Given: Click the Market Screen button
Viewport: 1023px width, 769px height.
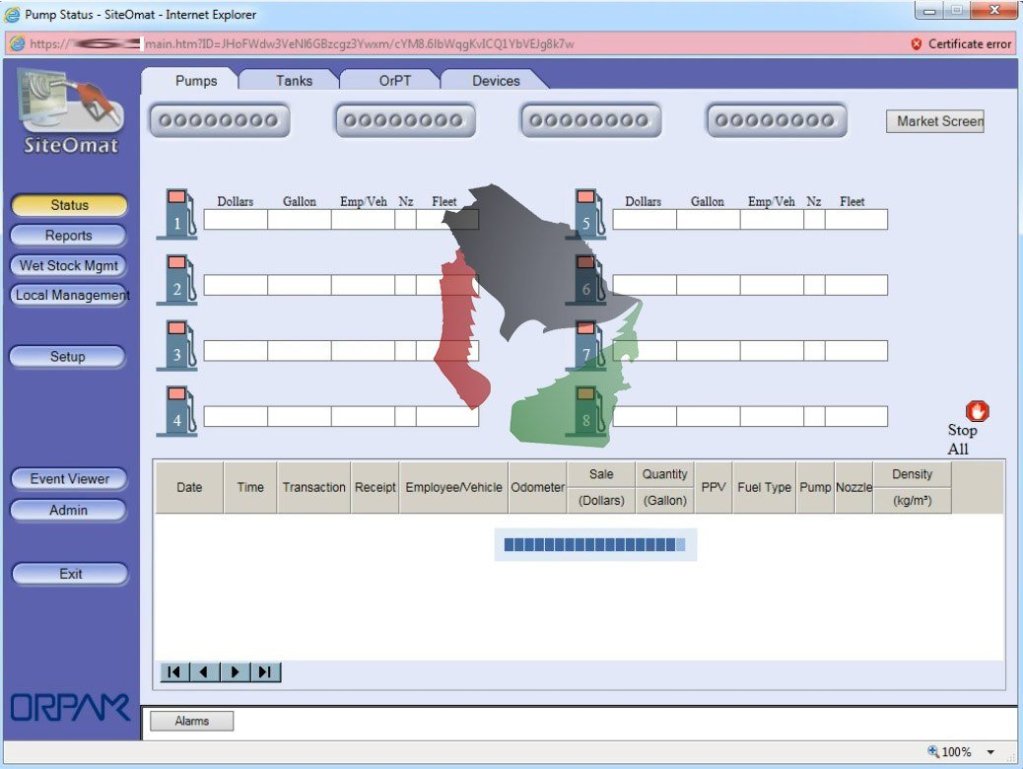Looking at the screenshot, I should (x=935, y=121).
